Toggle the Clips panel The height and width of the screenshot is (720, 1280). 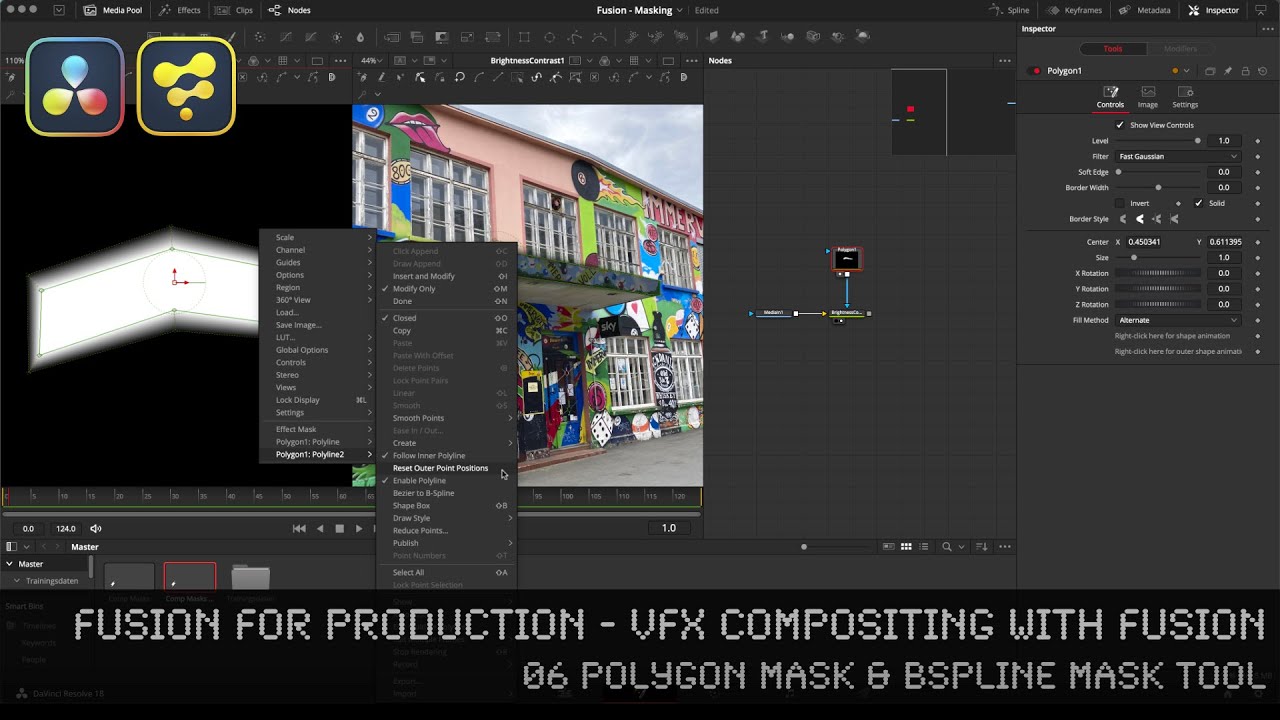click(236, 10)
